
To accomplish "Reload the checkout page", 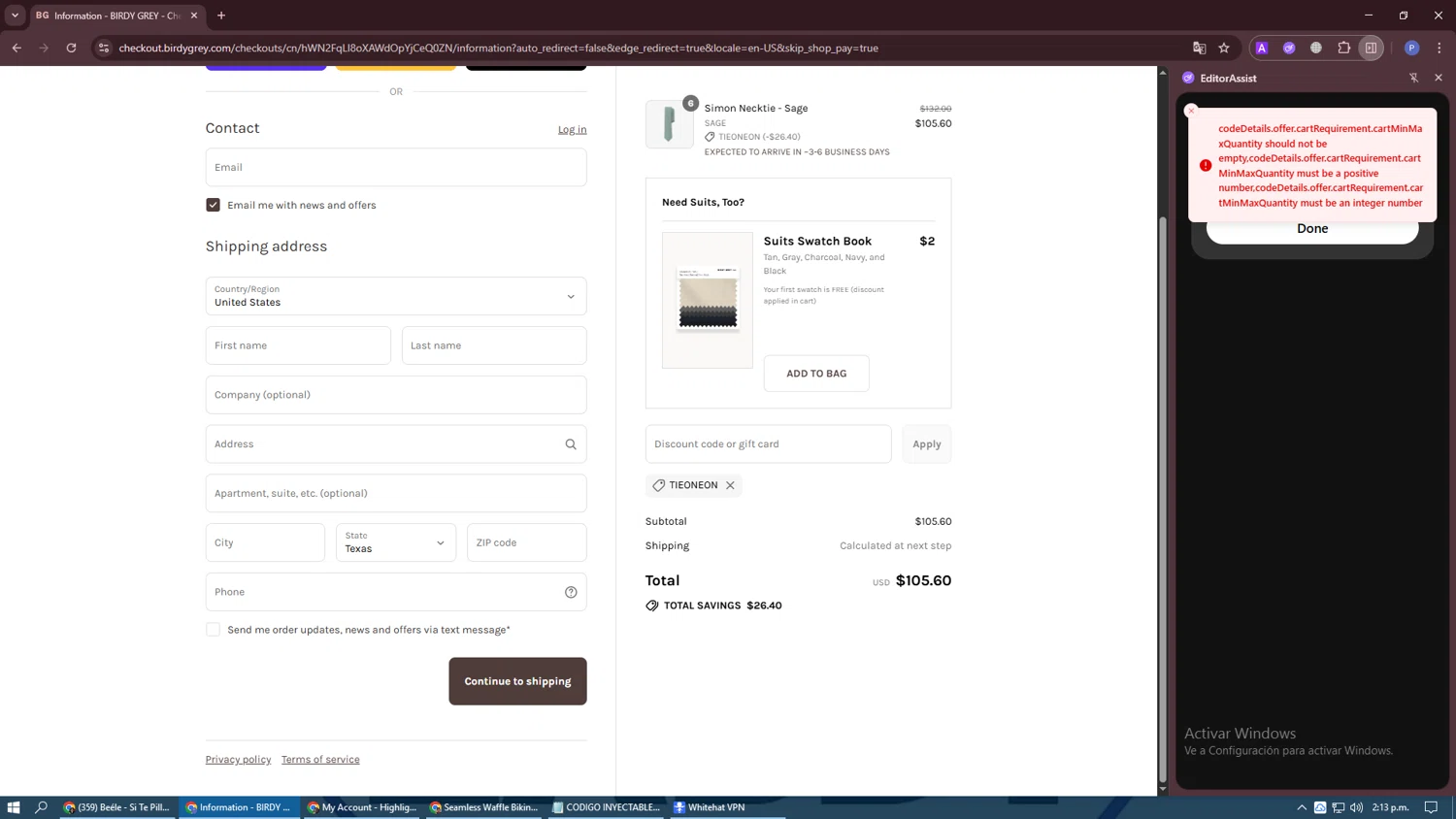I will point(71,48).
